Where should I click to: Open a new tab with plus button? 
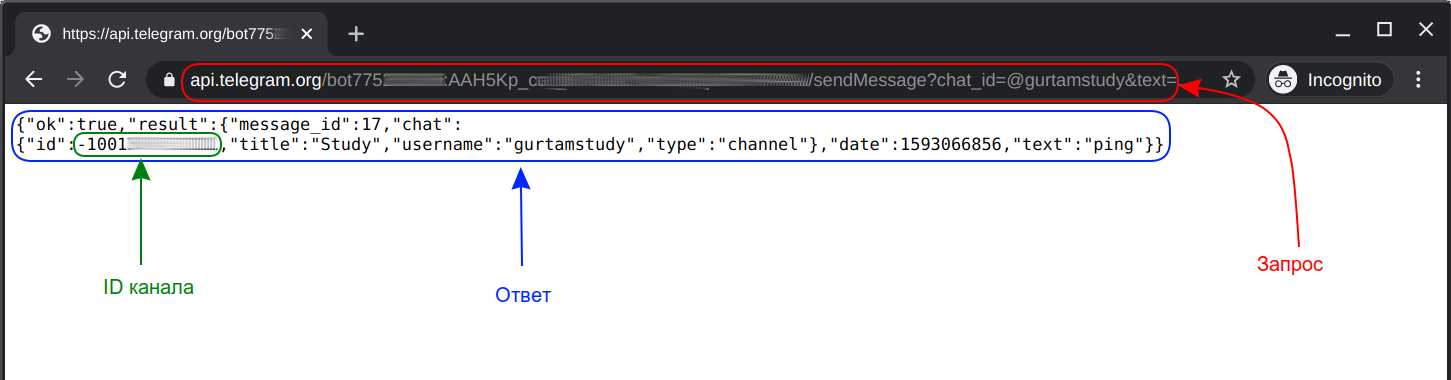coord(356,34)
